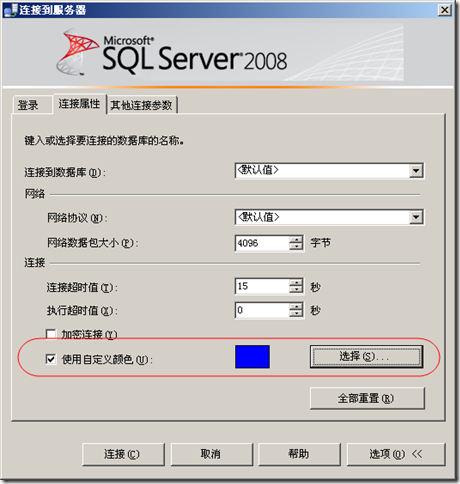Decrease 执行超时值 with the down arrow
The height and width of the screenshot is (484, 460).
tap(296, 314)
